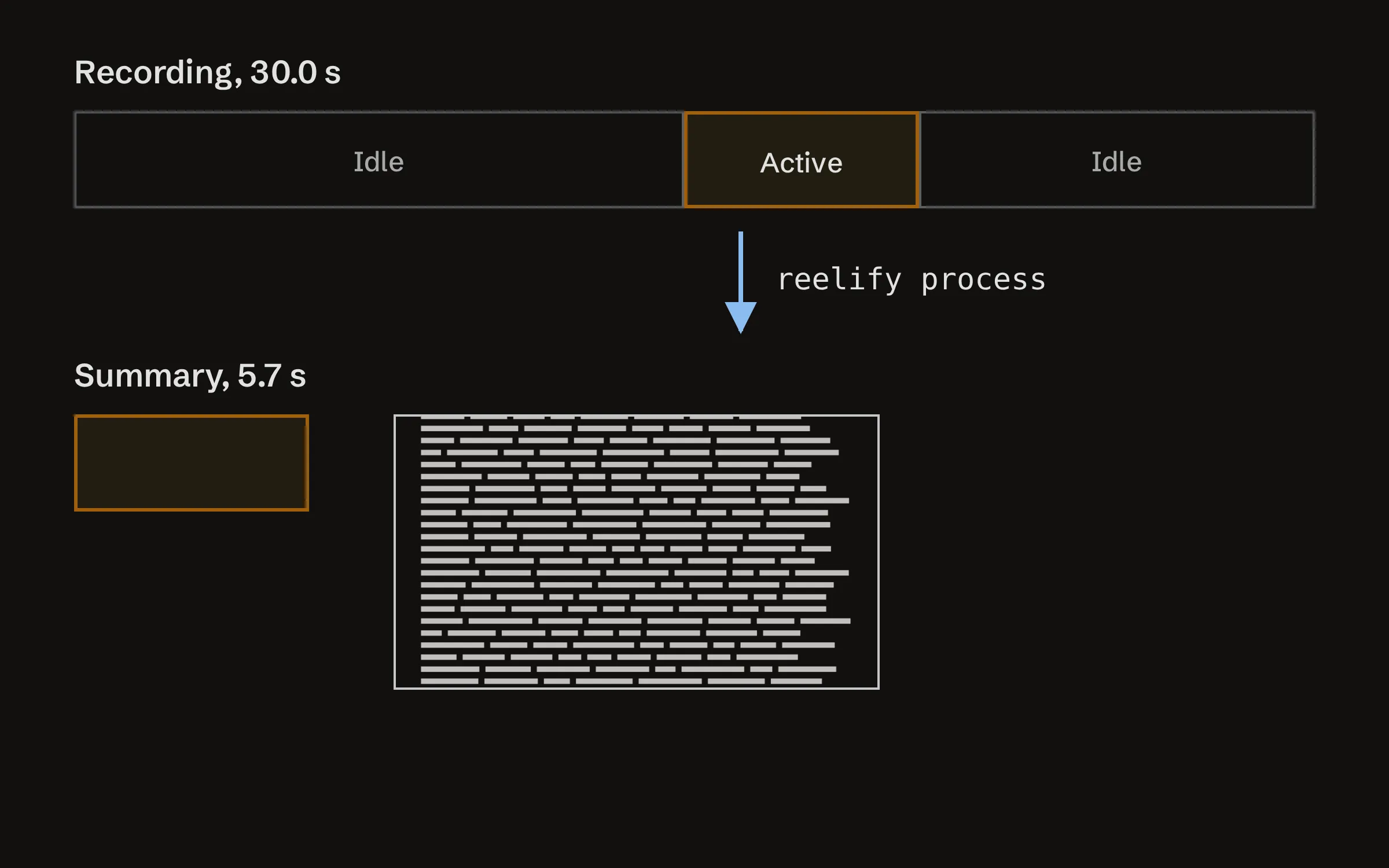The height and width of the screenshot is (868, 1389).
Task: Open the terminal text thumbnail preview
Action: (637, 552)
